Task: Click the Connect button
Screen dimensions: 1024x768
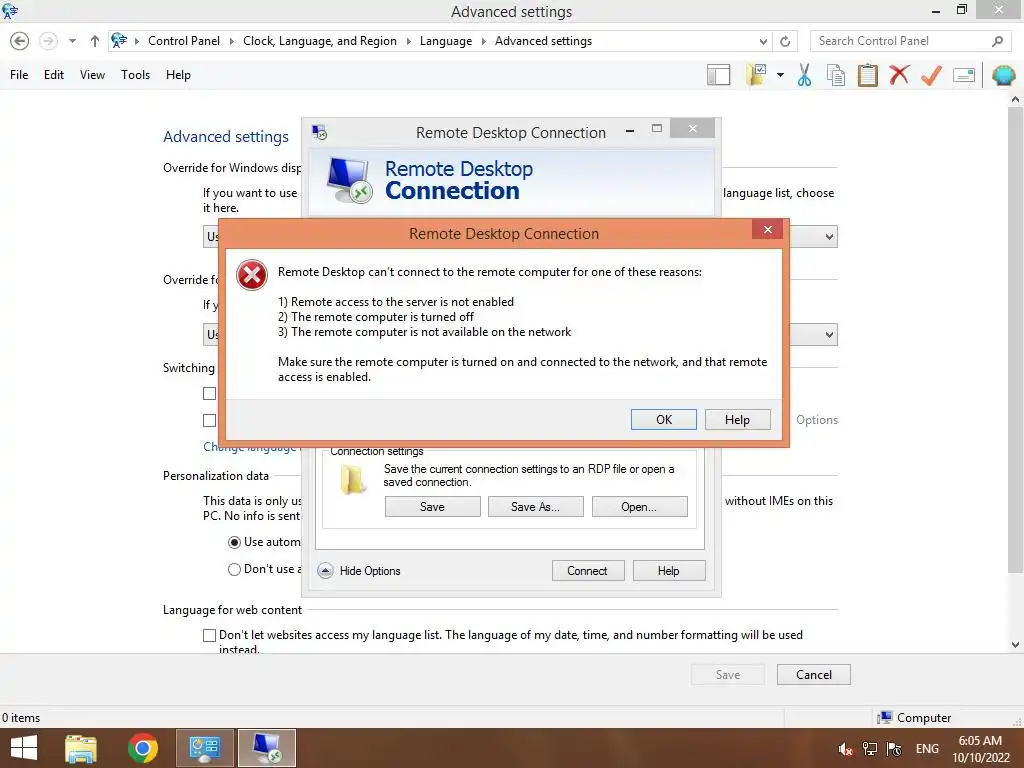Action: click(587, 571)
